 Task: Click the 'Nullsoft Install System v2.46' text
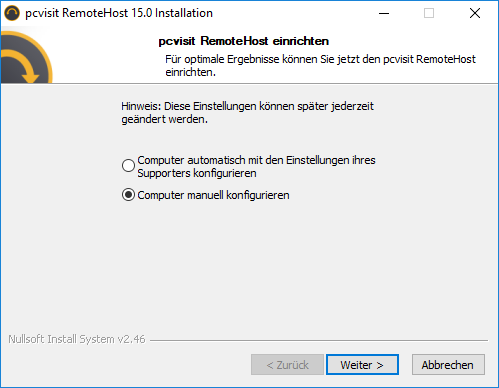(x=77, y=339)
